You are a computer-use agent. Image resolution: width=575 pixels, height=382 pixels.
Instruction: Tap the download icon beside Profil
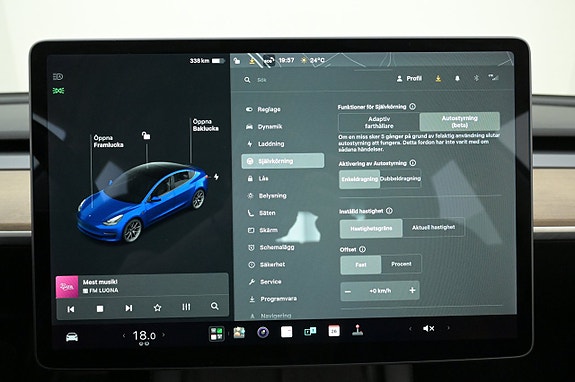[x=438, y=78]
